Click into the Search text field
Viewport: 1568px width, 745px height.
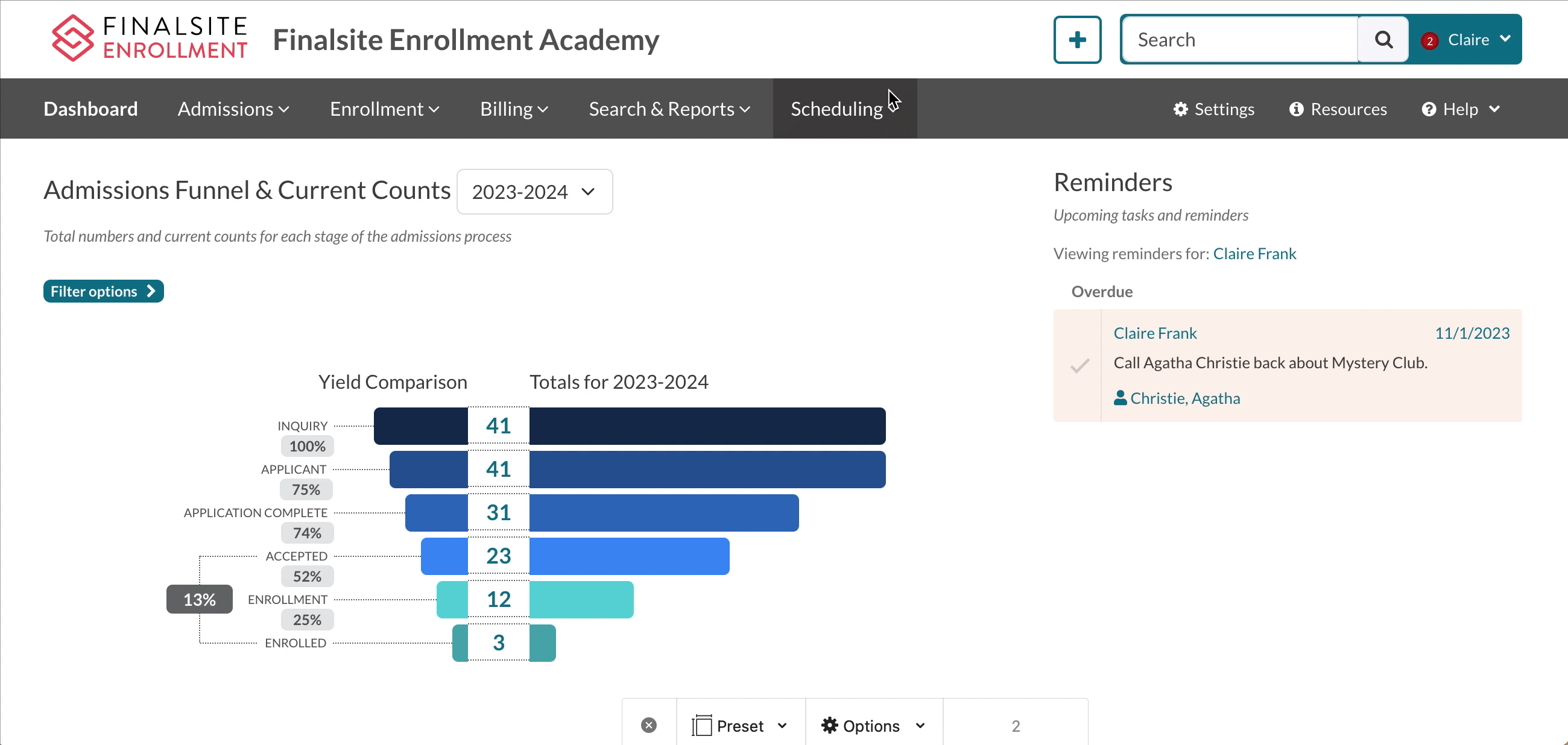[x=1239, y=40]
